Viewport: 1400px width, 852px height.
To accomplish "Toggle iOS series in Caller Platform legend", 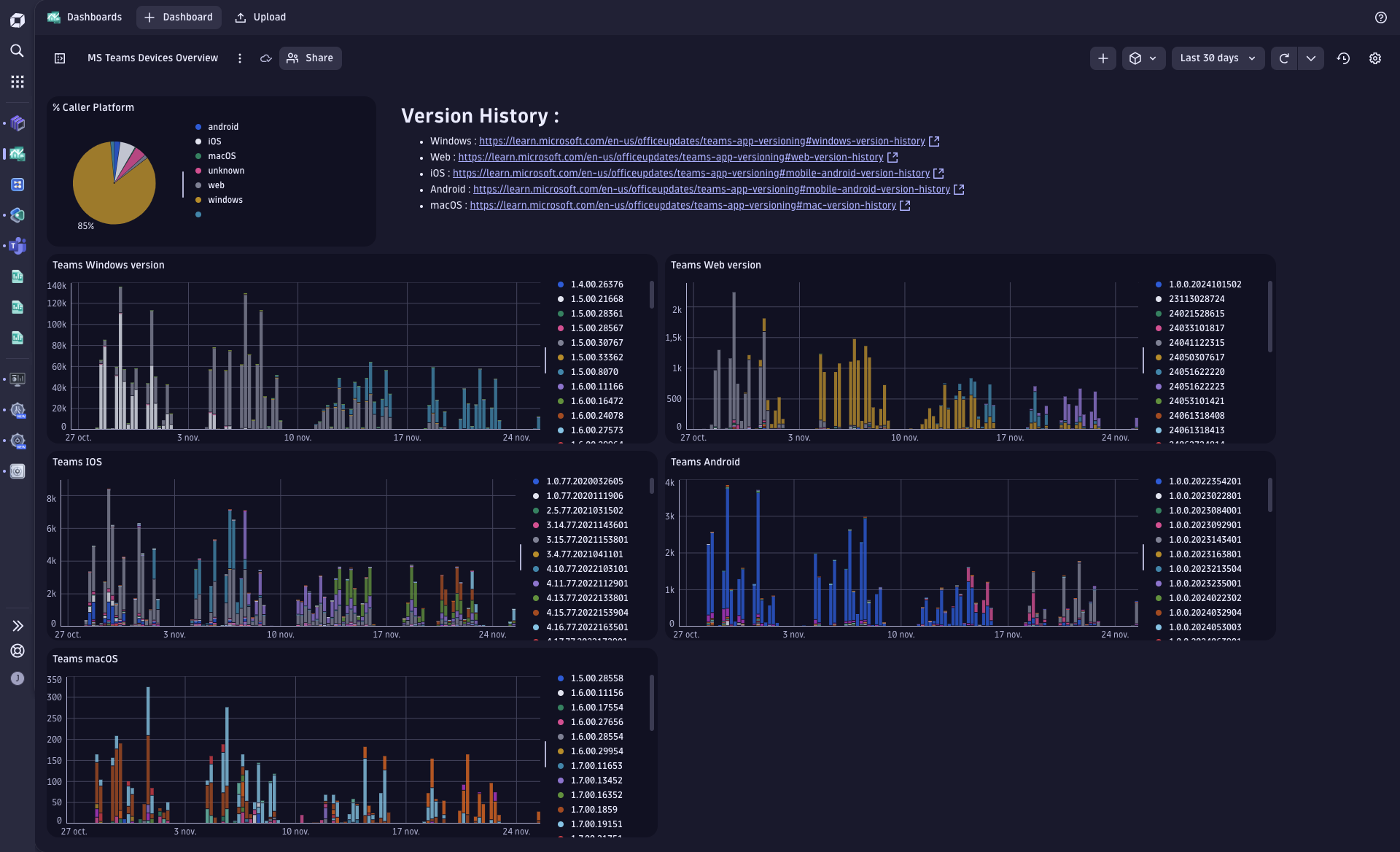I will [x=209, y=142].
